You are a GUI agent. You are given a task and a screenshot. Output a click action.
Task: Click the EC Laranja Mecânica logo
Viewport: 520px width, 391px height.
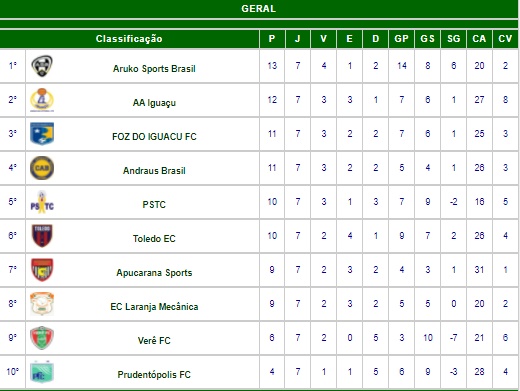(42, 304)
